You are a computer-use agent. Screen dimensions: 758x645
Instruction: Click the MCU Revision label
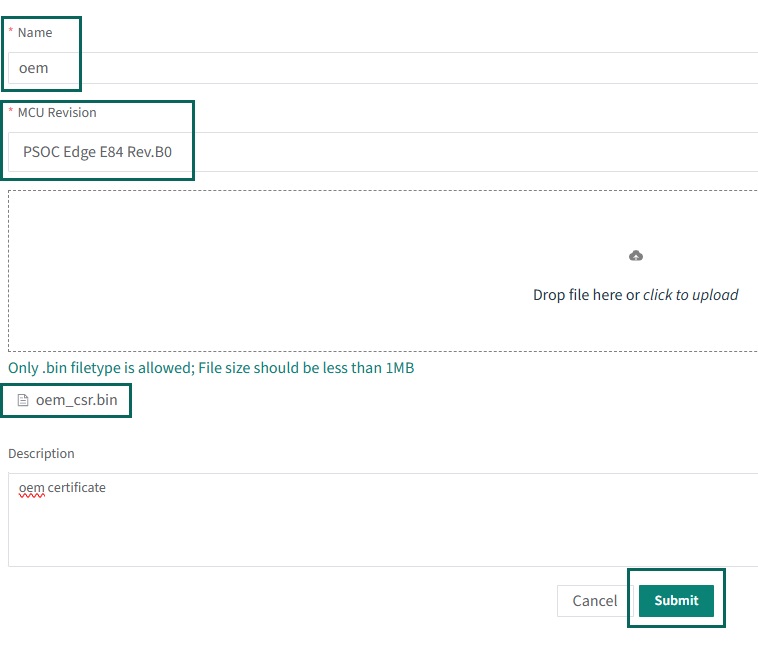56,113
